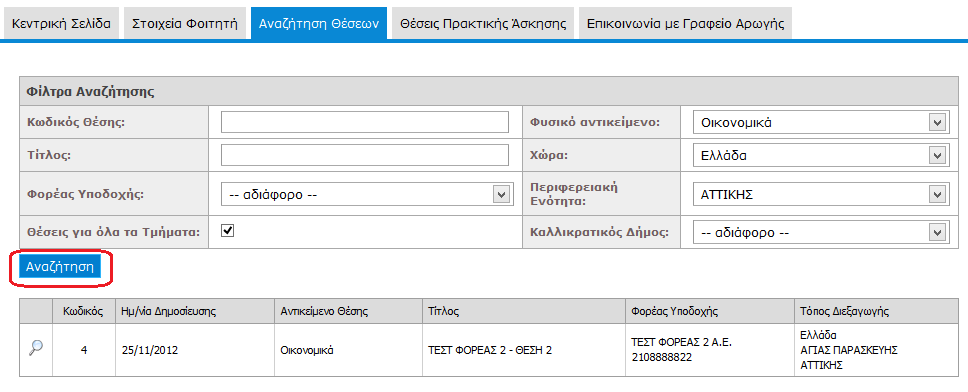The height and width of the screenshot is (392, 968).
Task: Select the Αναζήτηση Θέσεων tab
Action: pyautogui.click(x=319, y=24)
